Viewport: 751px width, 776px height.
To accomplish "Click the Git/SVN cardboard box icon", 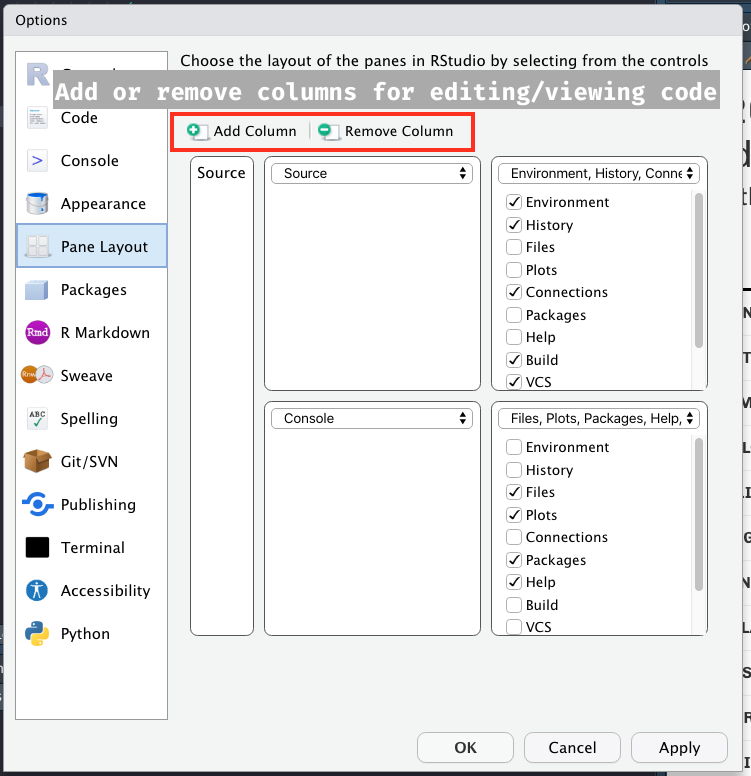I will pyautogui.click(x=37, y=461).
